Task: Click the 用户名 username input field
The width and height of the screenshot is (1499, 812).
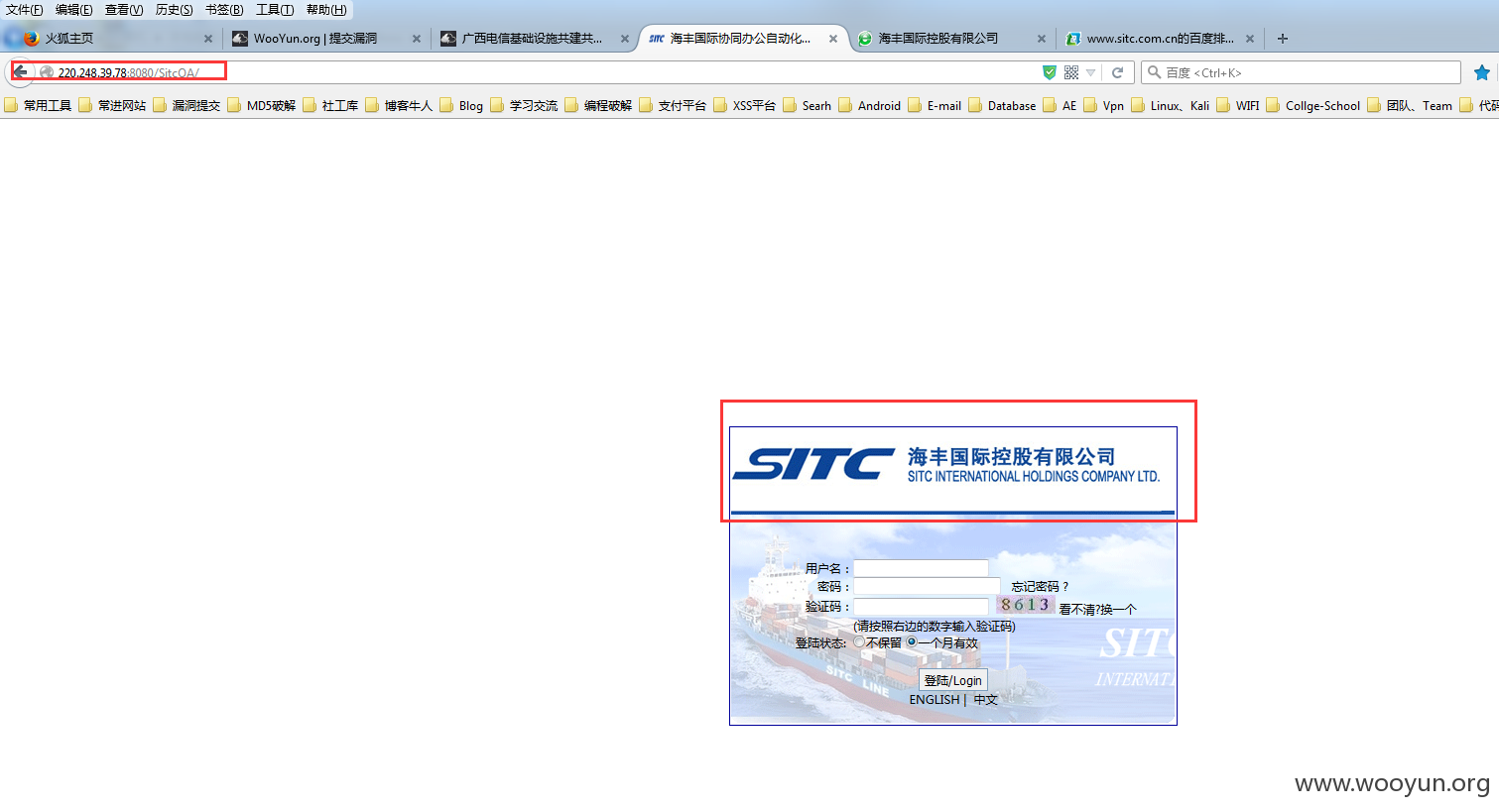Action: 921,568
